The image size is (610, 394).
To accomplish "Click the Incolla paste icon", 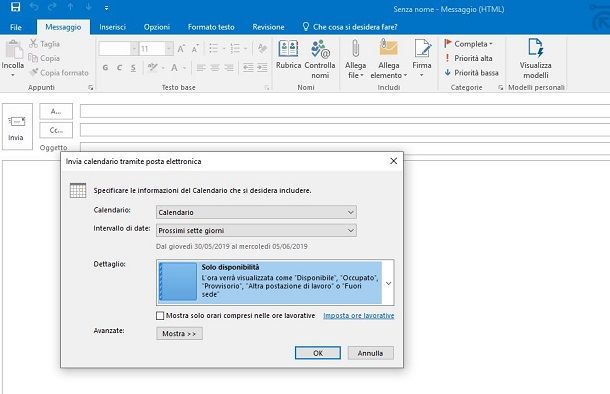I will point(14,50).
